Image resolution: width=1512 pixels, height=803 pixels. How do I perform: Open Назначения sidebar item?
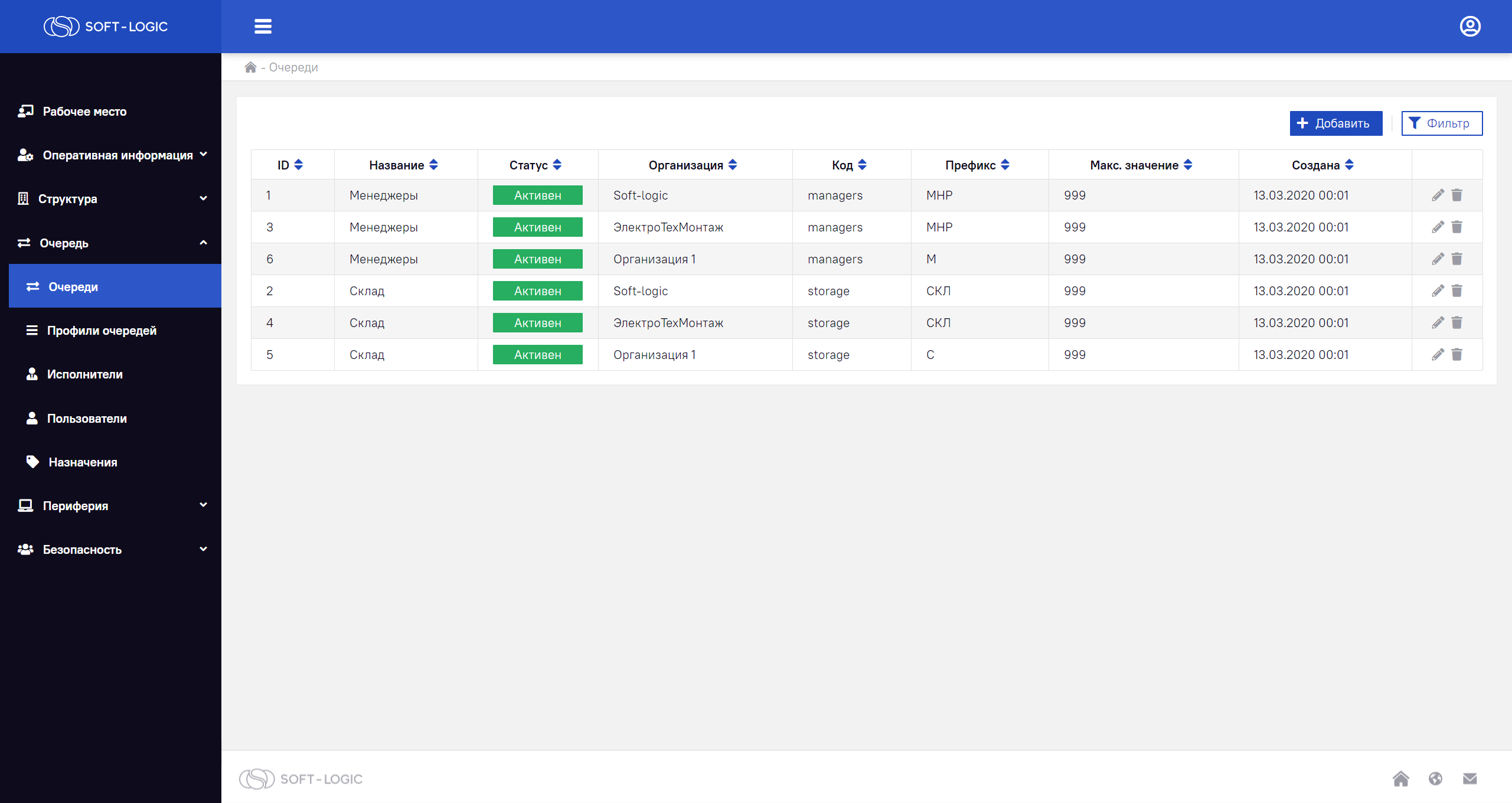click(x=115, y=462)
